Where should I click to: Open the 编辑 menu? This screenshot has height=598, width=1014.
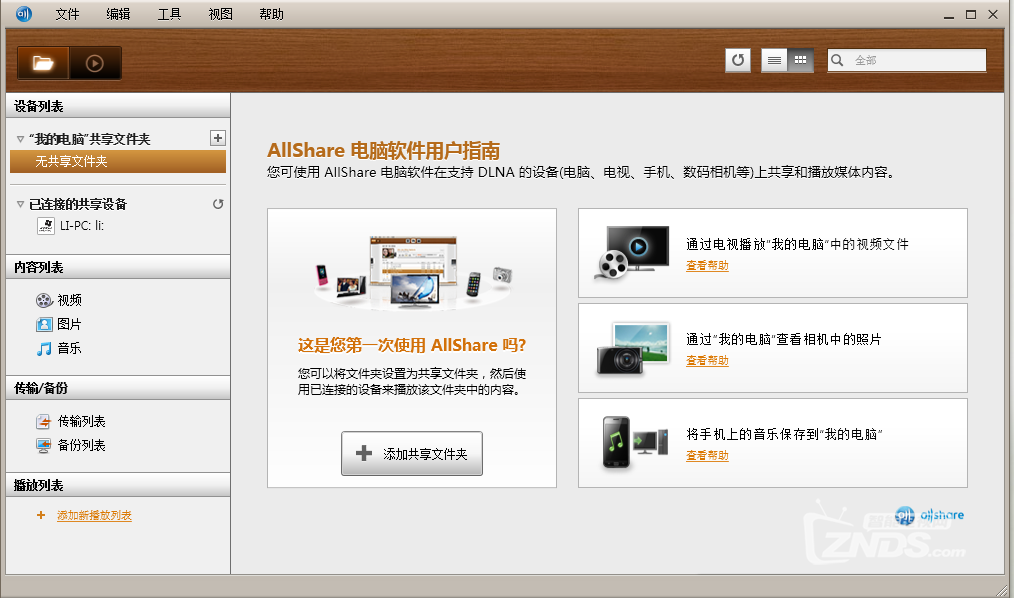point(118,14)
